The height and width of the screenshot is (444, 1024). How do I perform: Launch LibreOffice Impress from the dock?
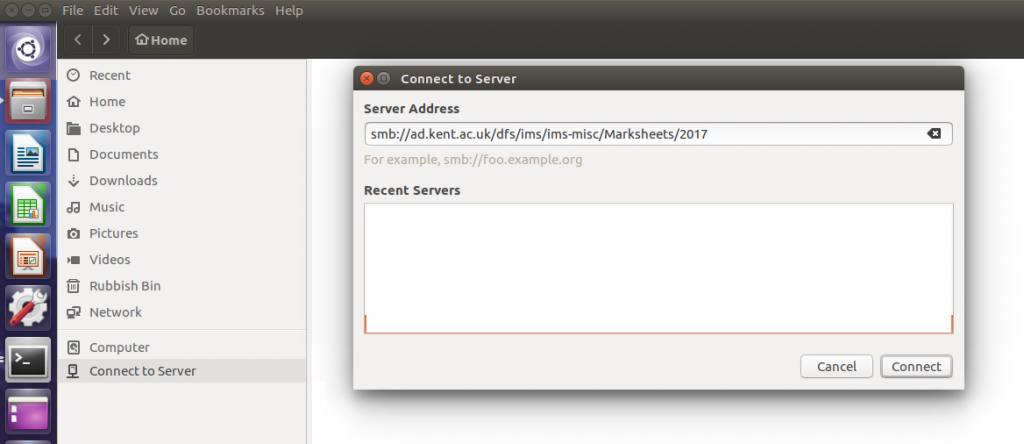click(x=28, y=257)
